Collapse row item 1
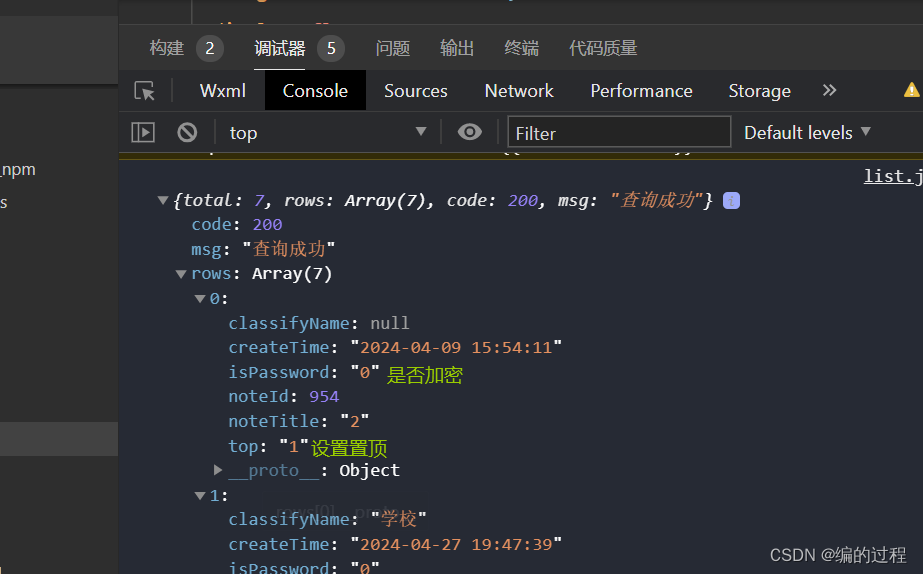Viewport: 923px width, 574px height. coord(200,496)
